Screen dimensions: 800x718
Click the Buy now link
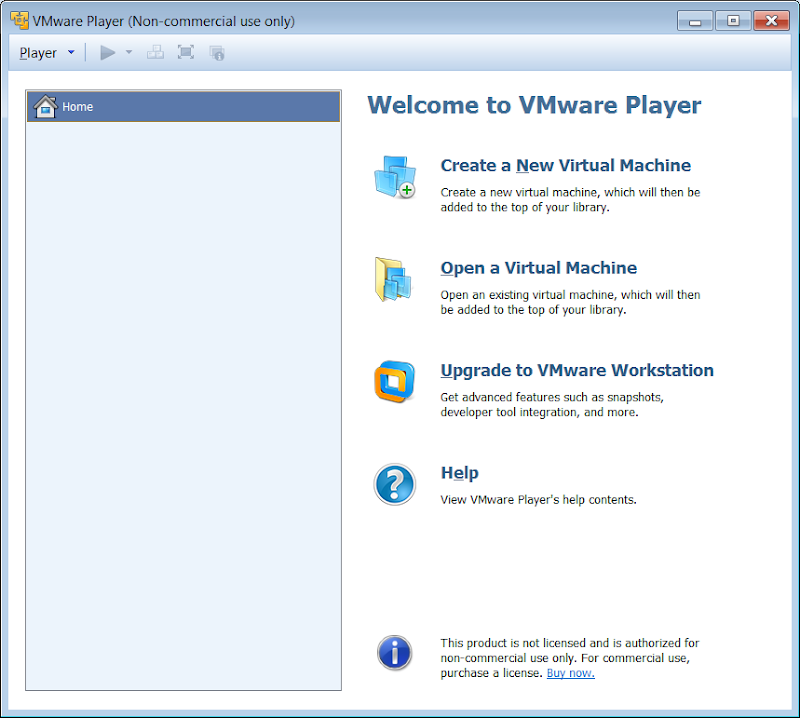[x=570, y=673]
